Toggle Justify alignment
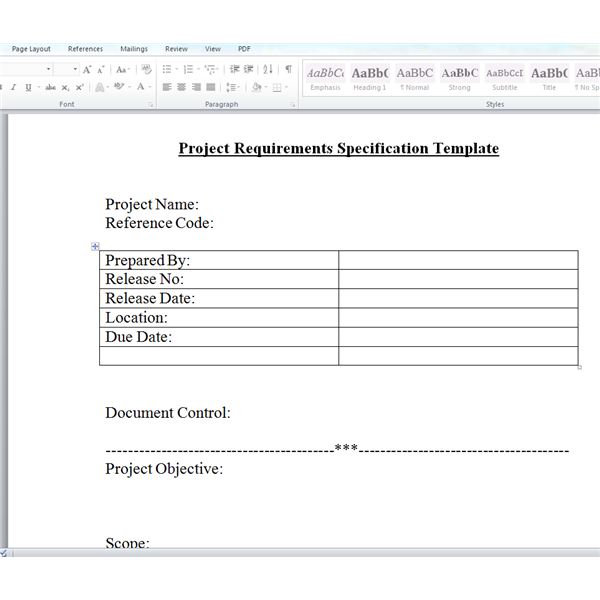The width and height of the screenshot is (600, 600). tap(210, 87)
